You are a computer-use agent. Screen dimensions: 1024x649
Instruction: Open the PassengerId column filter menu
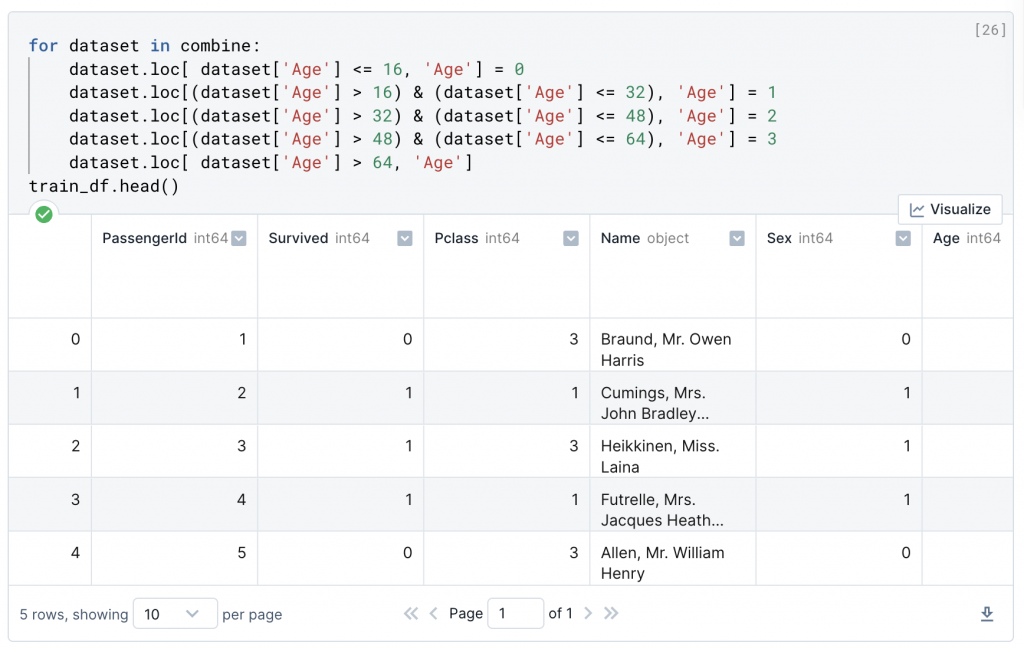tap(239, 238)
